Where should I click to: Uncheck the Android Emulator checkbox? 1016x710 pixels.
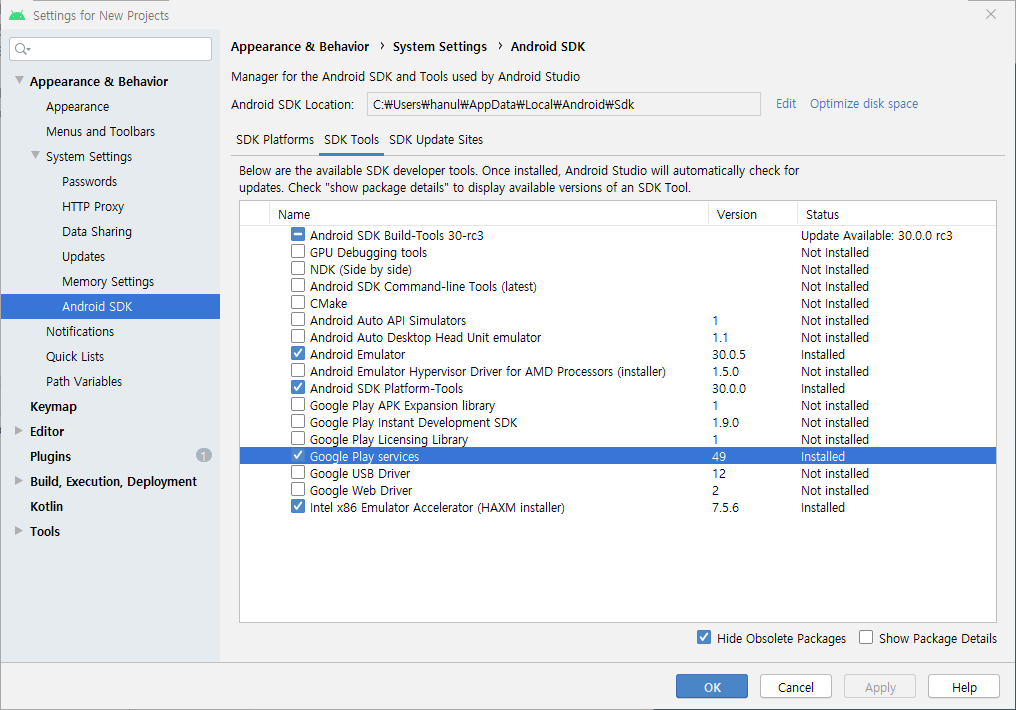tap(297, 353)
